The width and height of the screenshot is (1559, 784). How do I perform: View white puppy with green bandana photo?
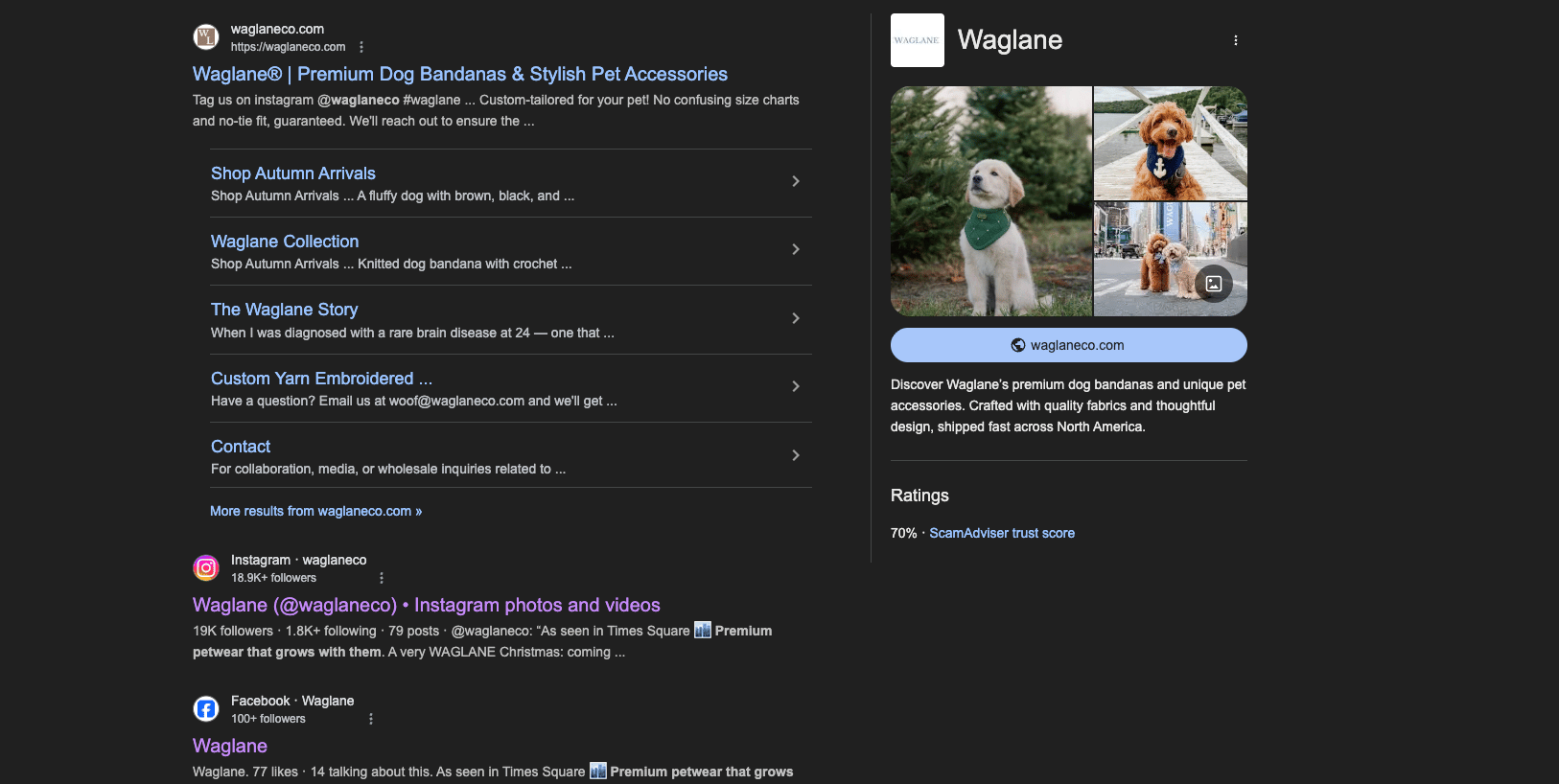[x=991, y=201]
